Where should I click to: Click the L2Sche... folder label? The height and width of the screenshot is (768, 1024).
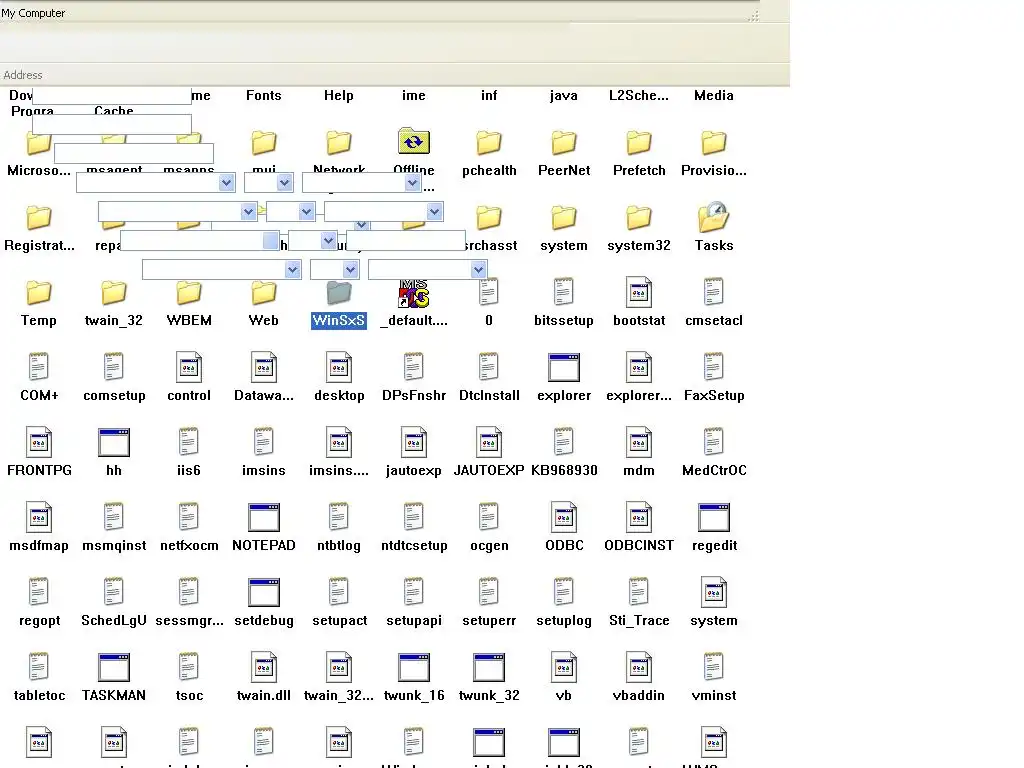pyautogui.click(x=639, y=95)
